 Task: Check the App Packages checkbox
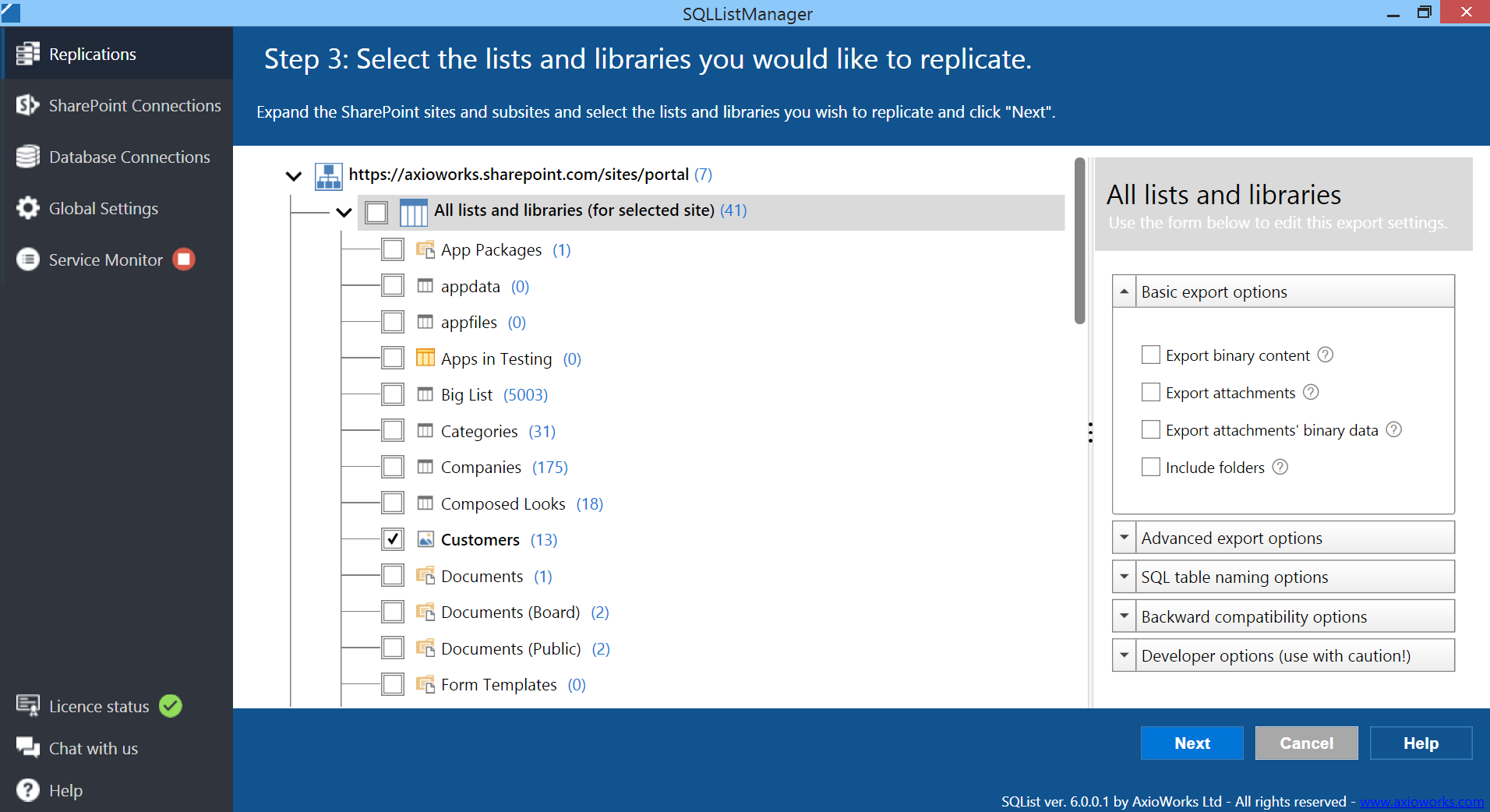(x=393, y=249)
